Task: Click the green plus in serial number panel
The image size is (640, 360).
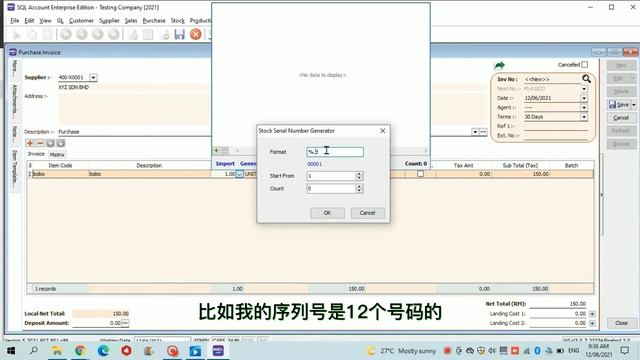Action: click(217, 151)
